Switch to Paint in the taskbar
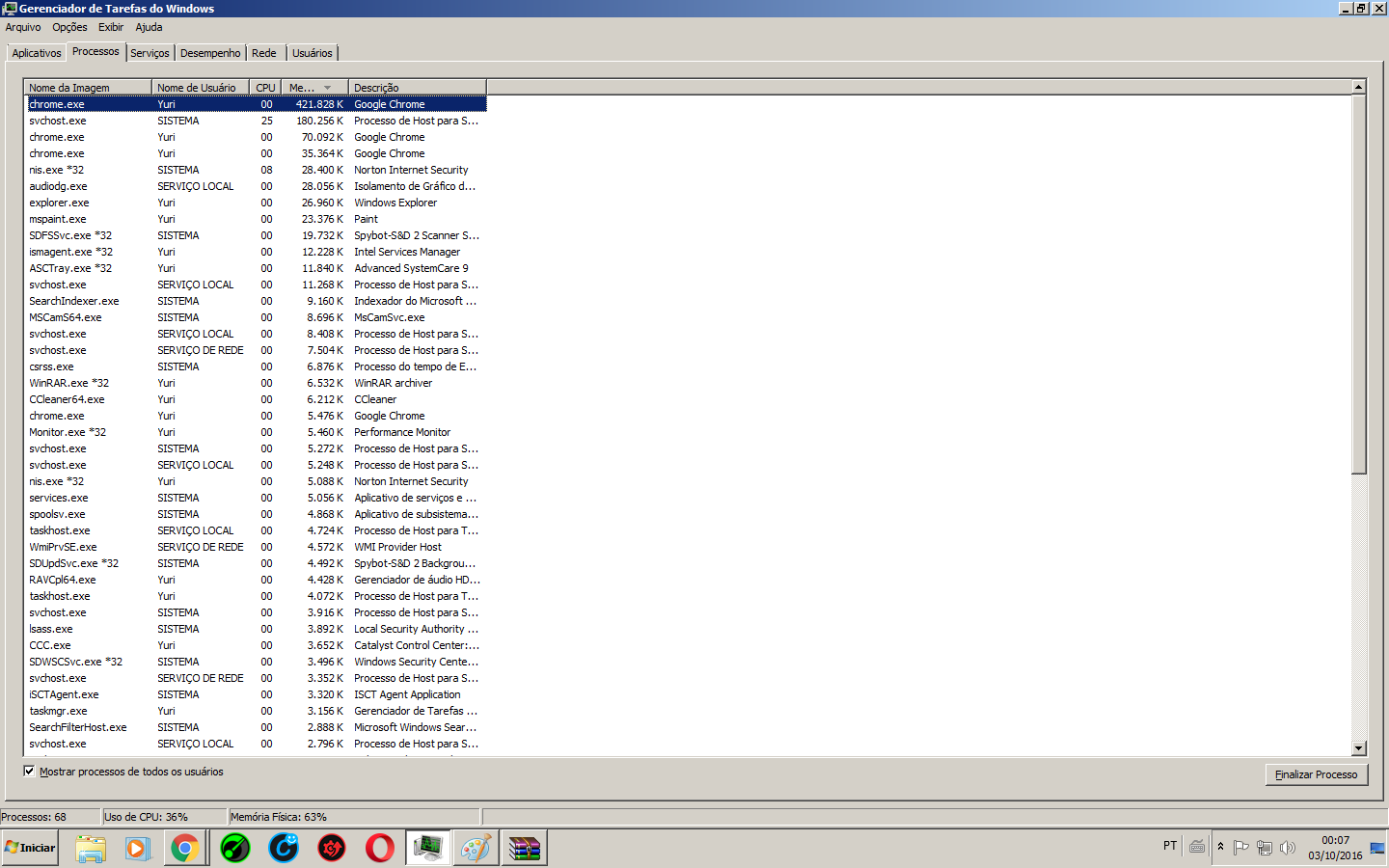This screenshot has height=868, width=1389. pyautogui.click(x=476, y=849)
